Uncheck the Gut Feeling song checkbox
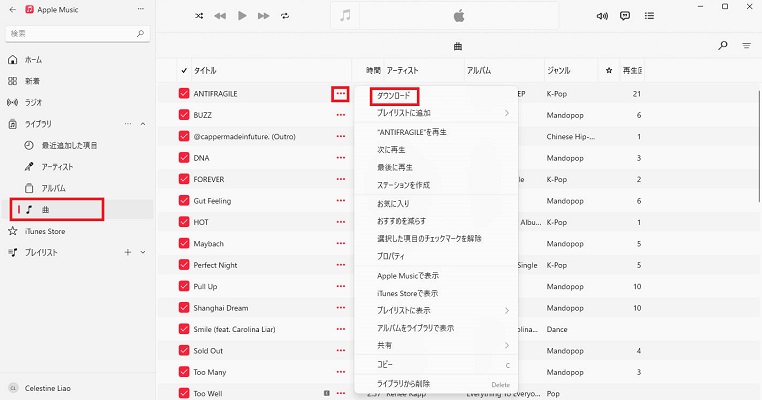Viewport: 762px width, 400px height. 184,200
